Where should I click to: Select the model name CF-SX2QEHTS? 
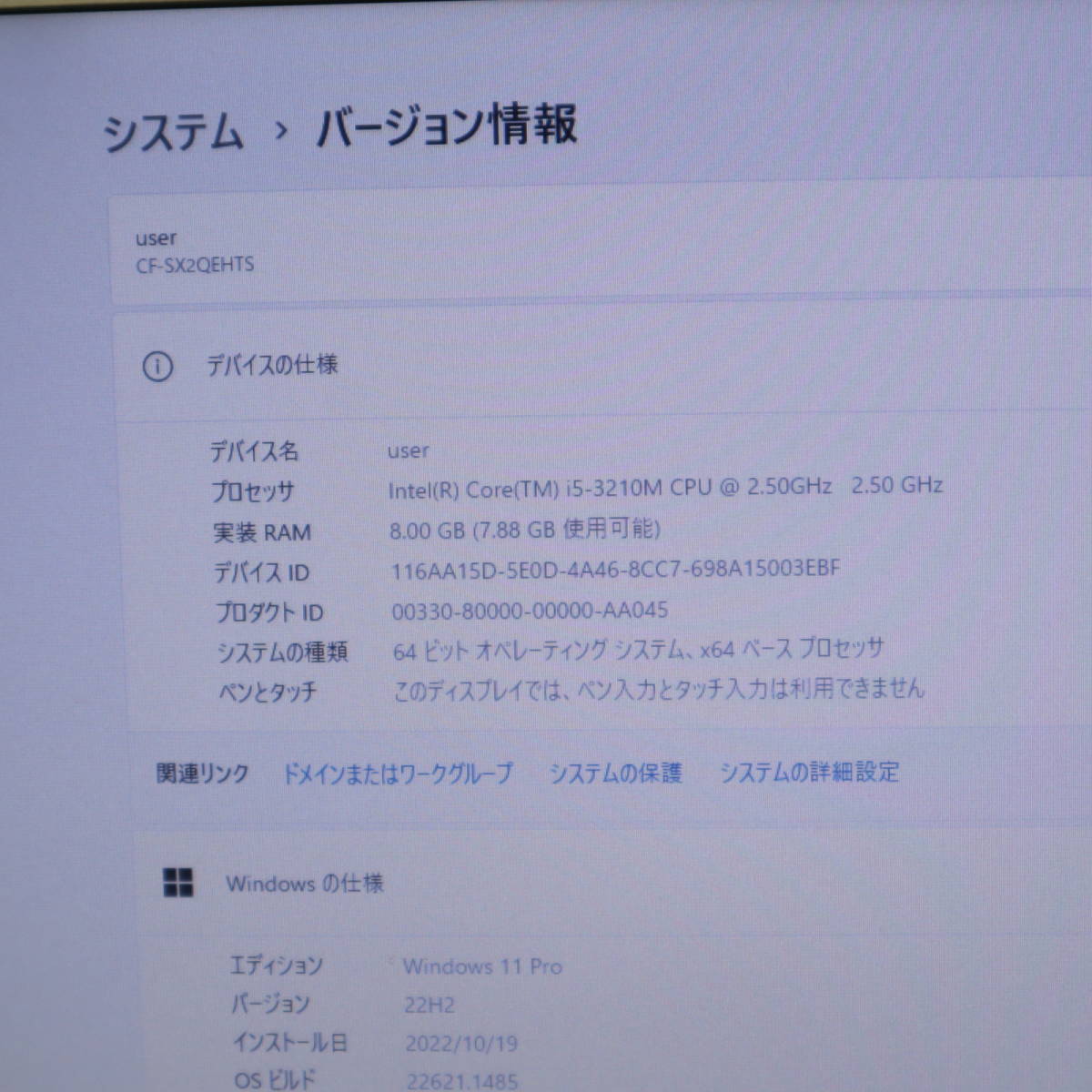pos(195,266)
